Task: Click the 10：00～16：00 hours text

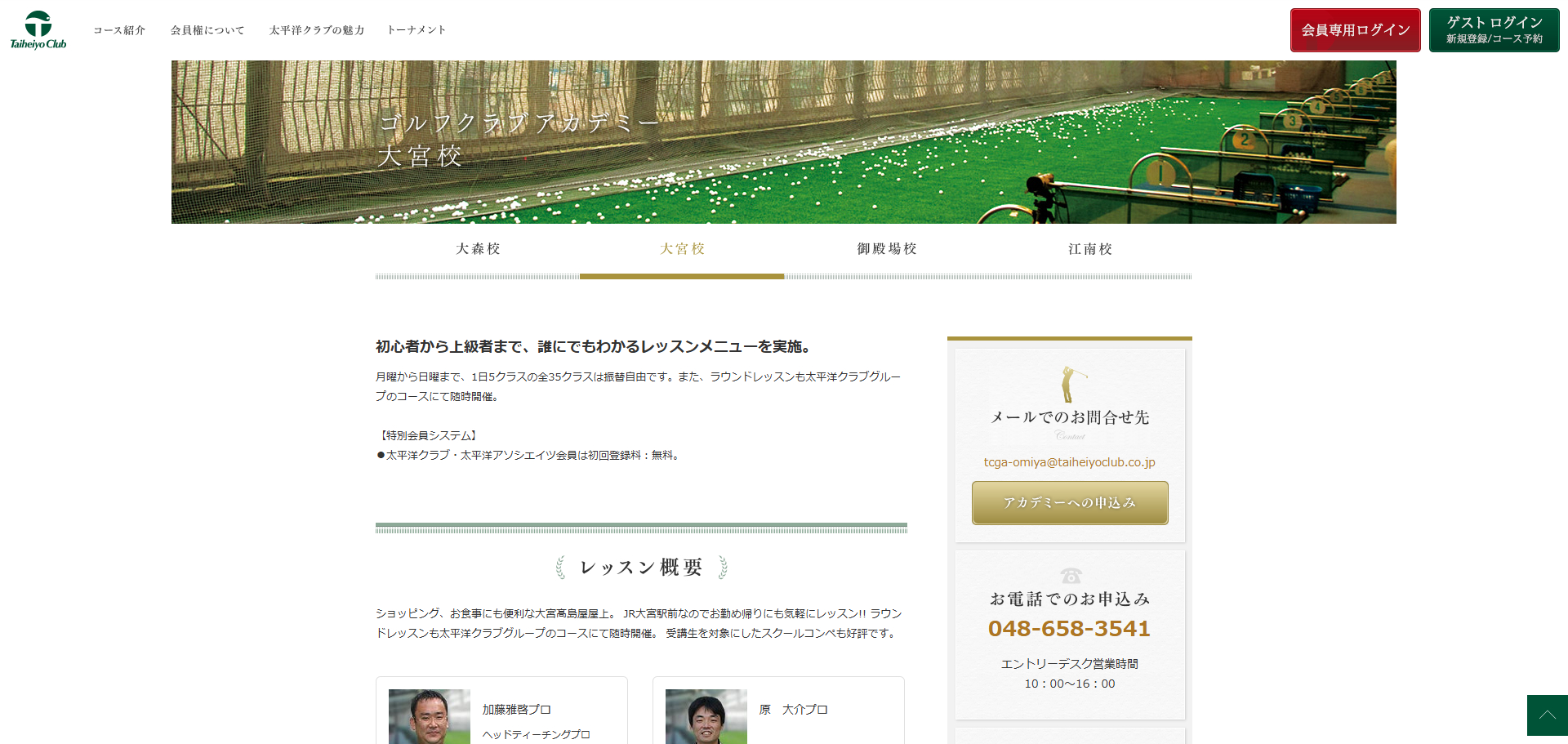Action: coord(1070,684)
